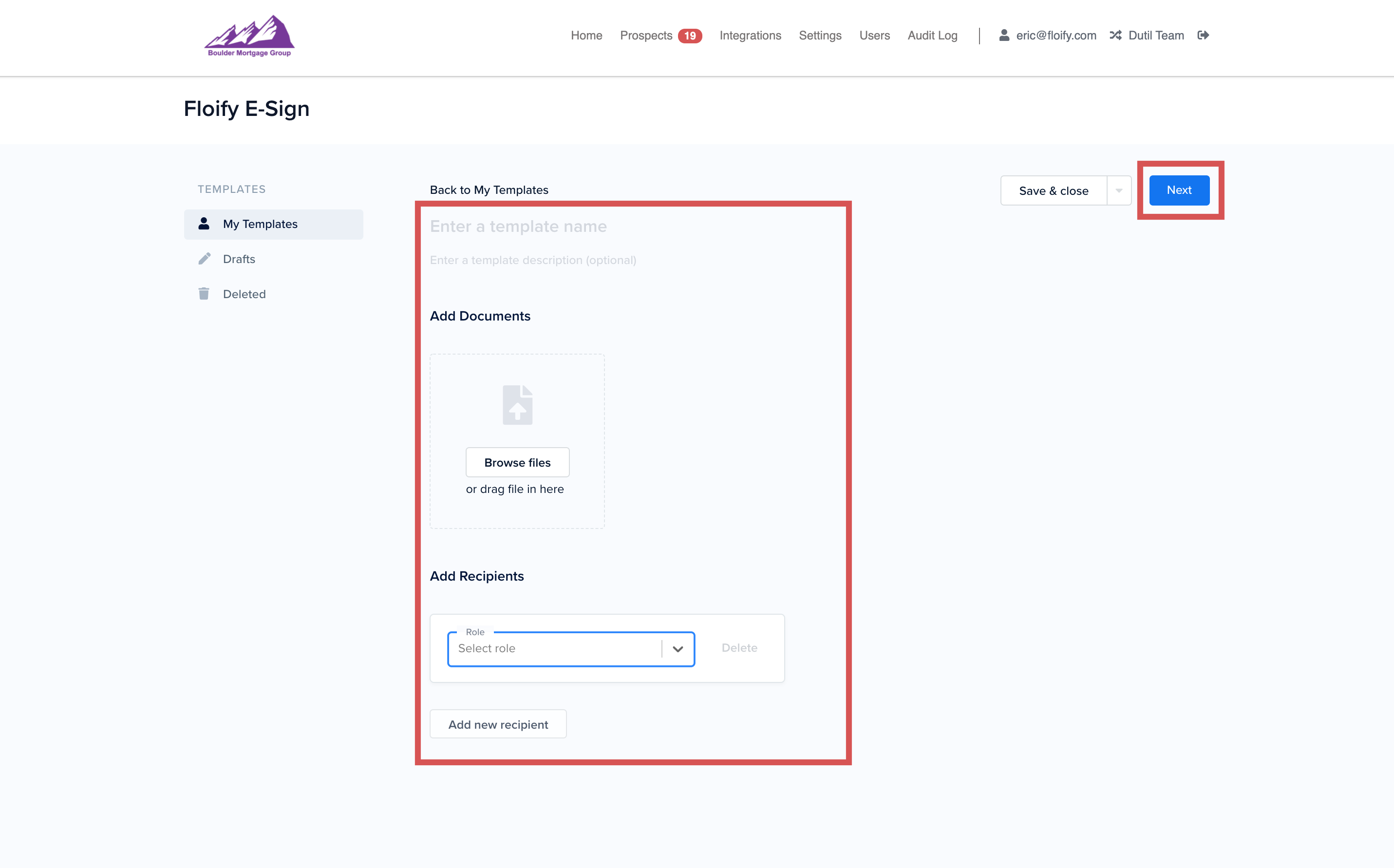Focus the template name input field
The width and height of the screenshot is (1394, 868).
574,226
